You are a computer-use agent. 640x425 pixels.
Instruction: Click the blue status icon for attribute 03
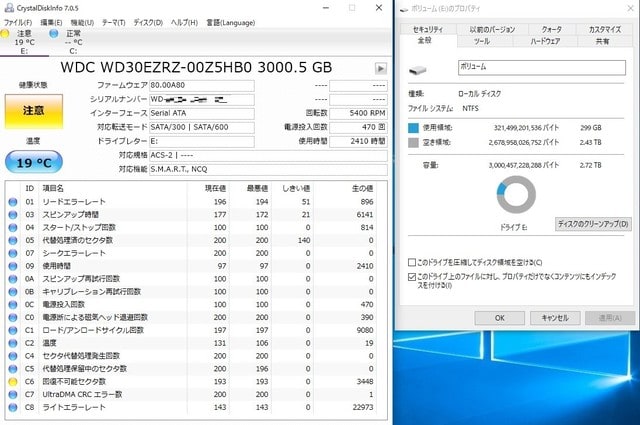(x=13, y=215)
